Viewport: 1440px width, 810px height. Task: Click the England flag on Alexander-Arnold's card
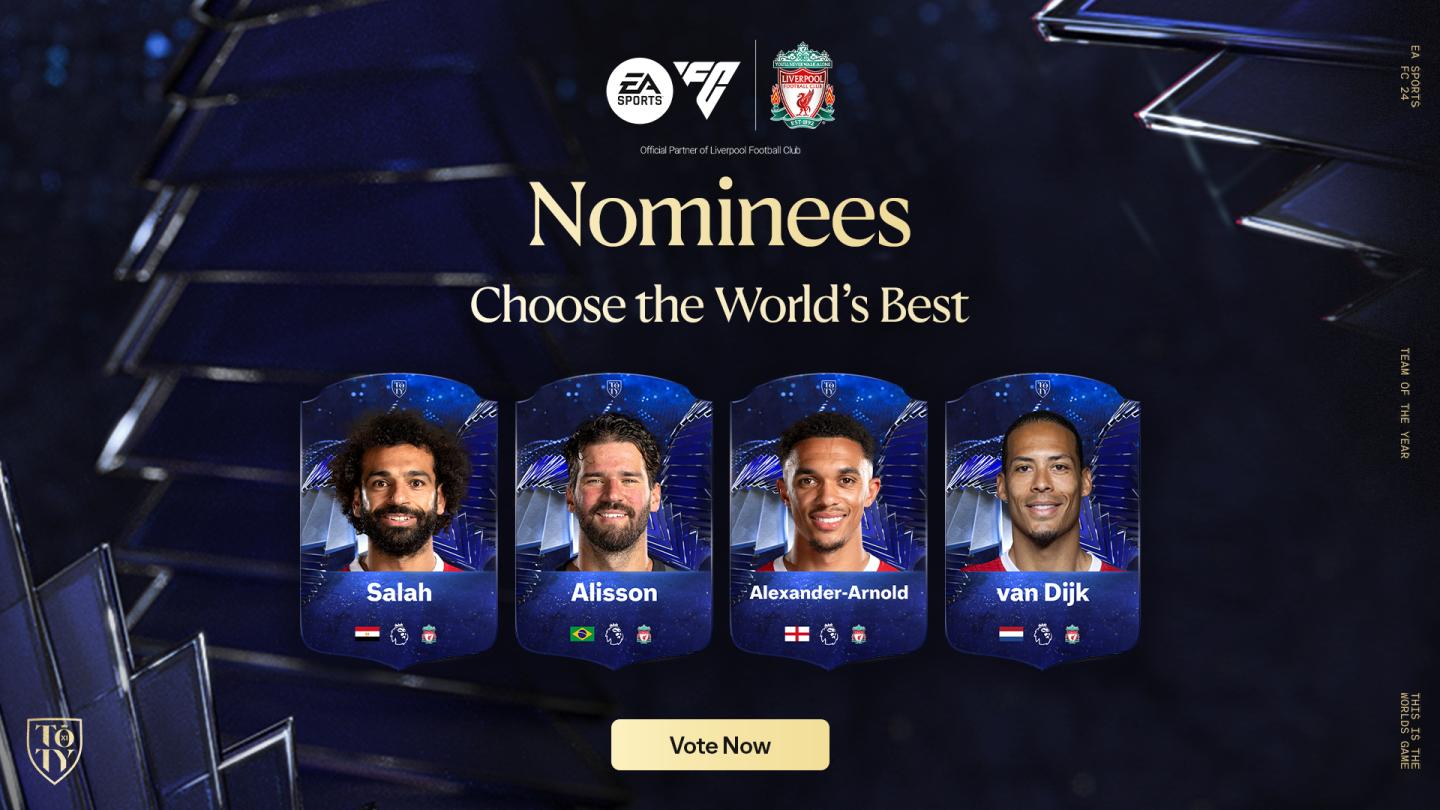pyautogui.click(x=797, y=634)
